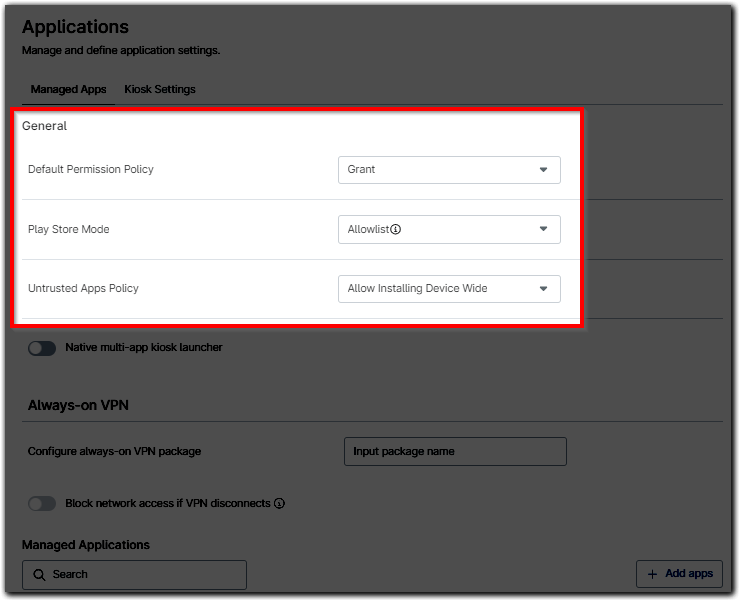Open the Kiosk Settings tab
This screenshot has width=740, height=601.
(160, 89)
